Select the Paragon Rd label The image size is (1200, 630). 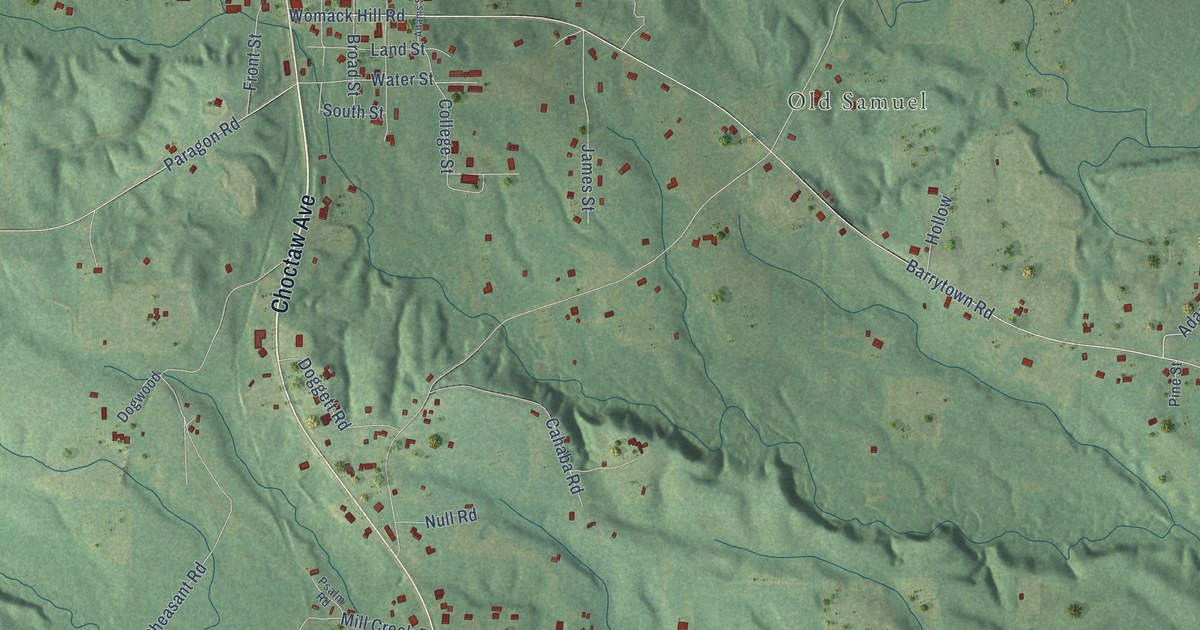pos(204,146)
